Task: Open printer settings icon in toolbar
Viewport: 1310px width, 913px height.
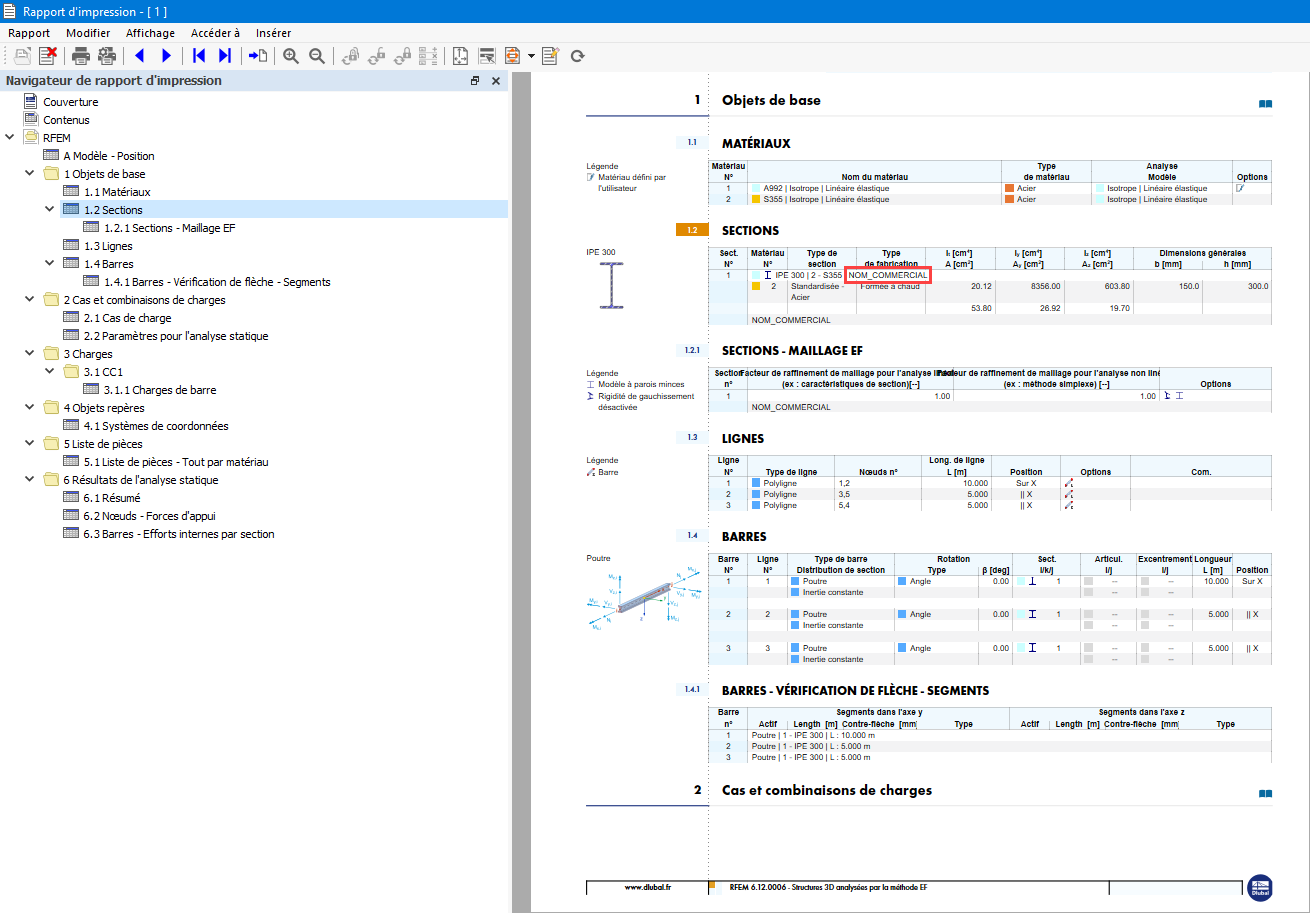Action: [x=107, y=56]
